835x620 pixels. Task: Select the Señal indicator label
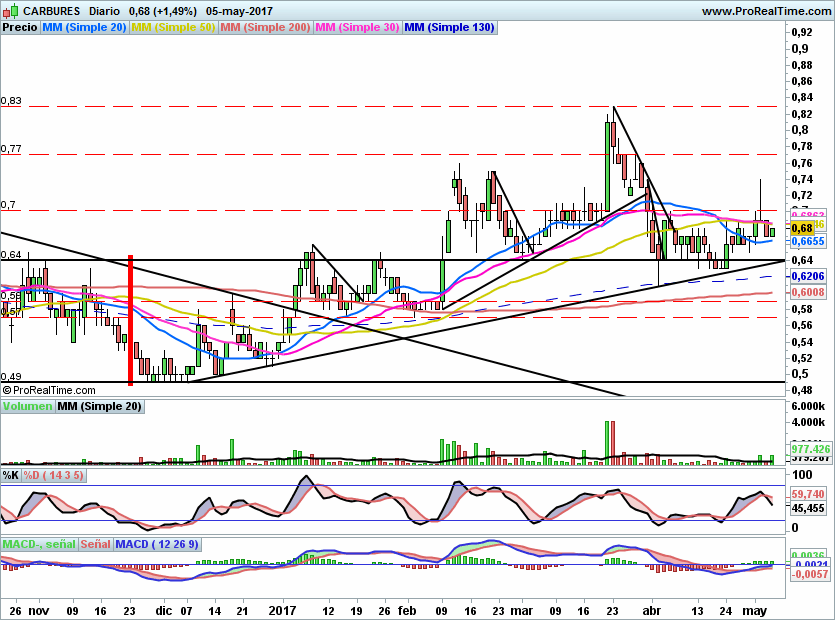tap(96, 544)
